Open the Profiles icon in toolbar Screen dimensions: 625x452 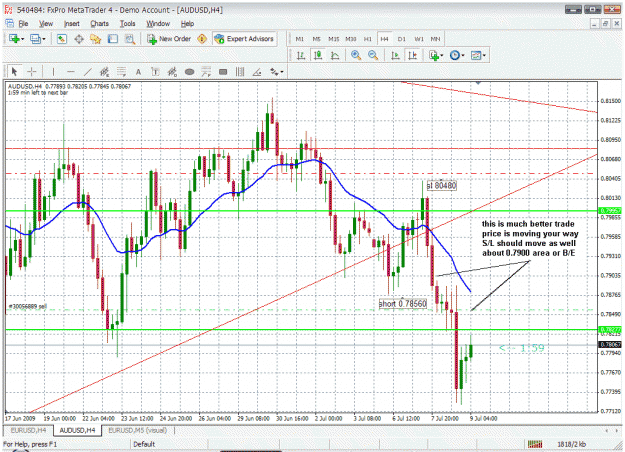pos(35,39)
